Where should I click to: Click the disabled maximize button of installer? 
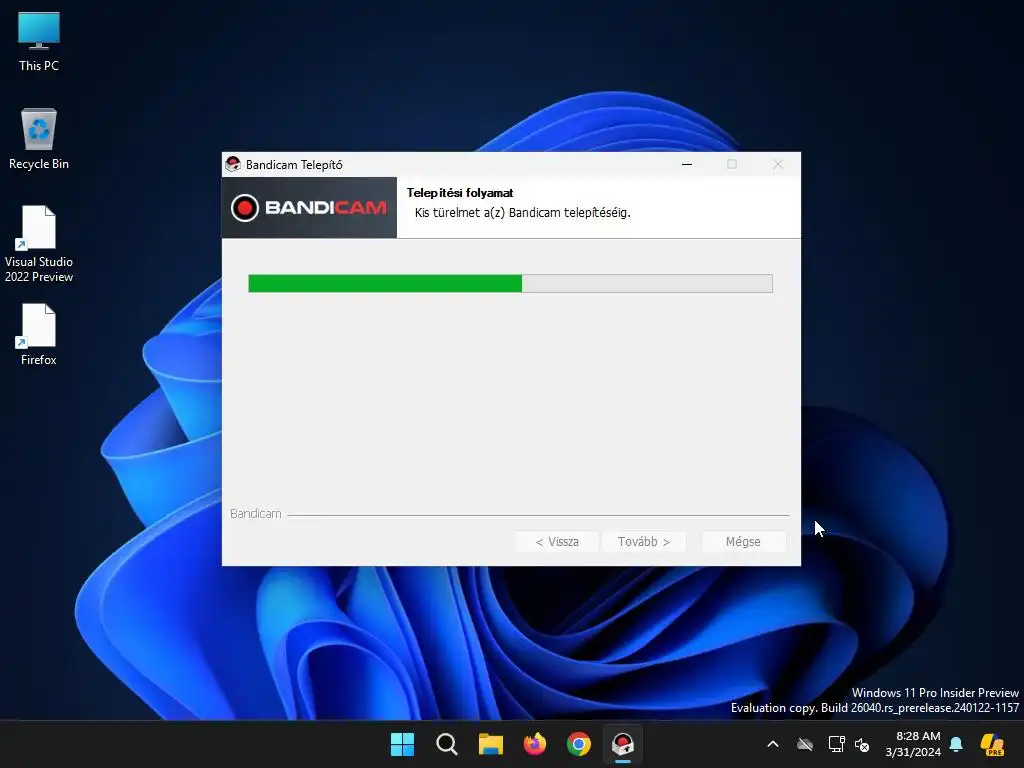(x=732, y=164)
